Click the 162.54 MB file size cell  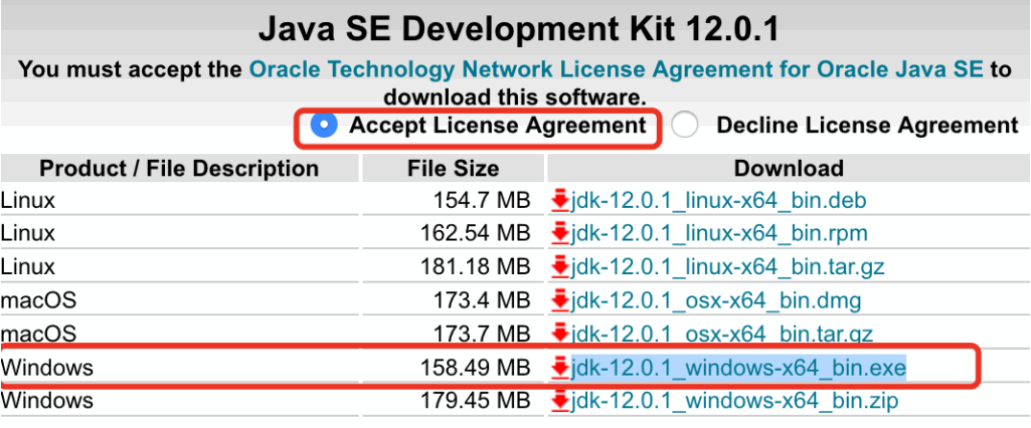[x=452, y=233]
